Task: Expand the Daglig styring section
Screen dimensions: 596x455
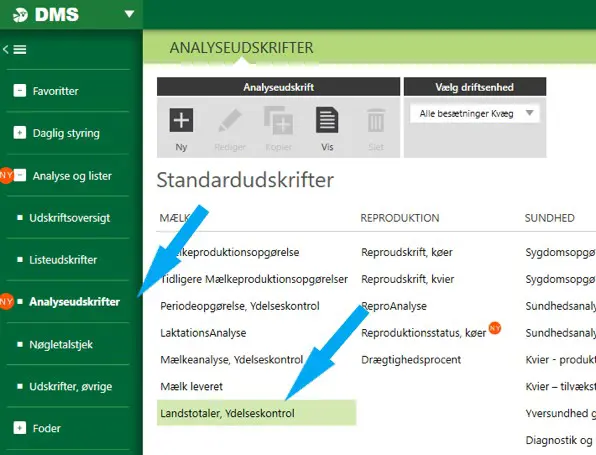Action: (x=20, y=133)
